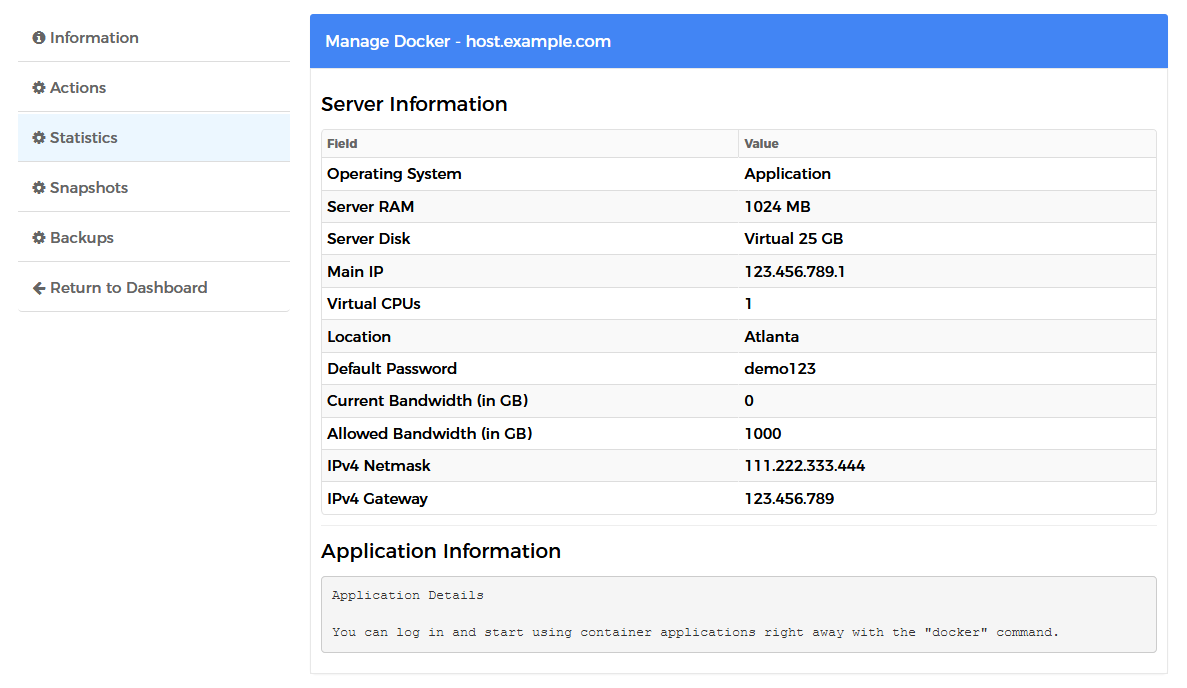Select the Virtual CPUs value 1
This screenshot has height=688, width=1187.
tap(749, 304)
